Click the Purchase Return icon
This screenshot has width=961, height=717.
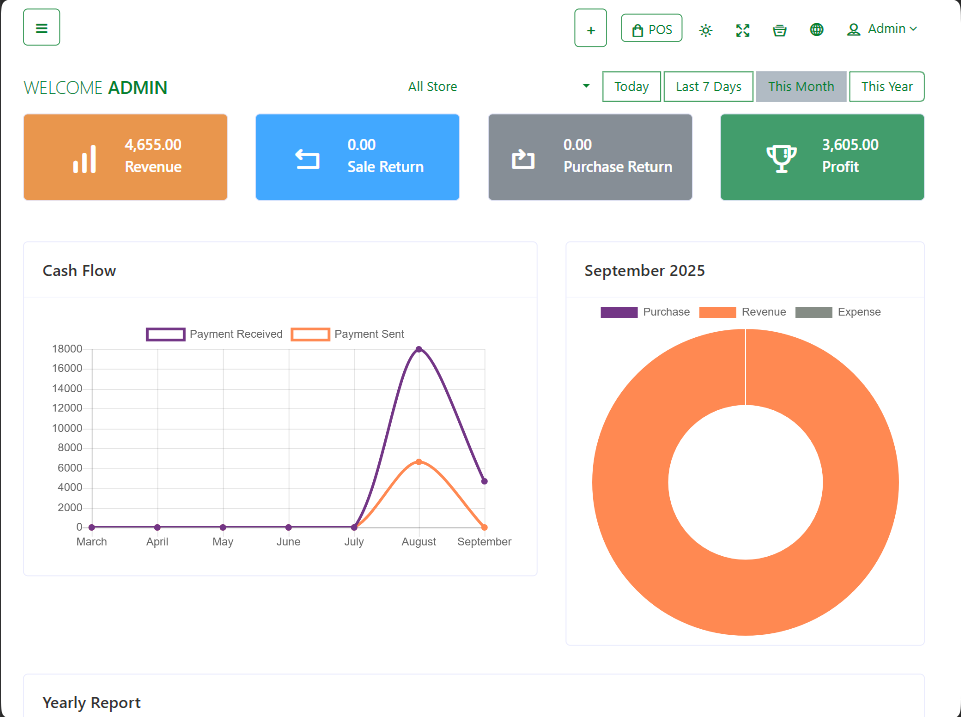point(523,158)
